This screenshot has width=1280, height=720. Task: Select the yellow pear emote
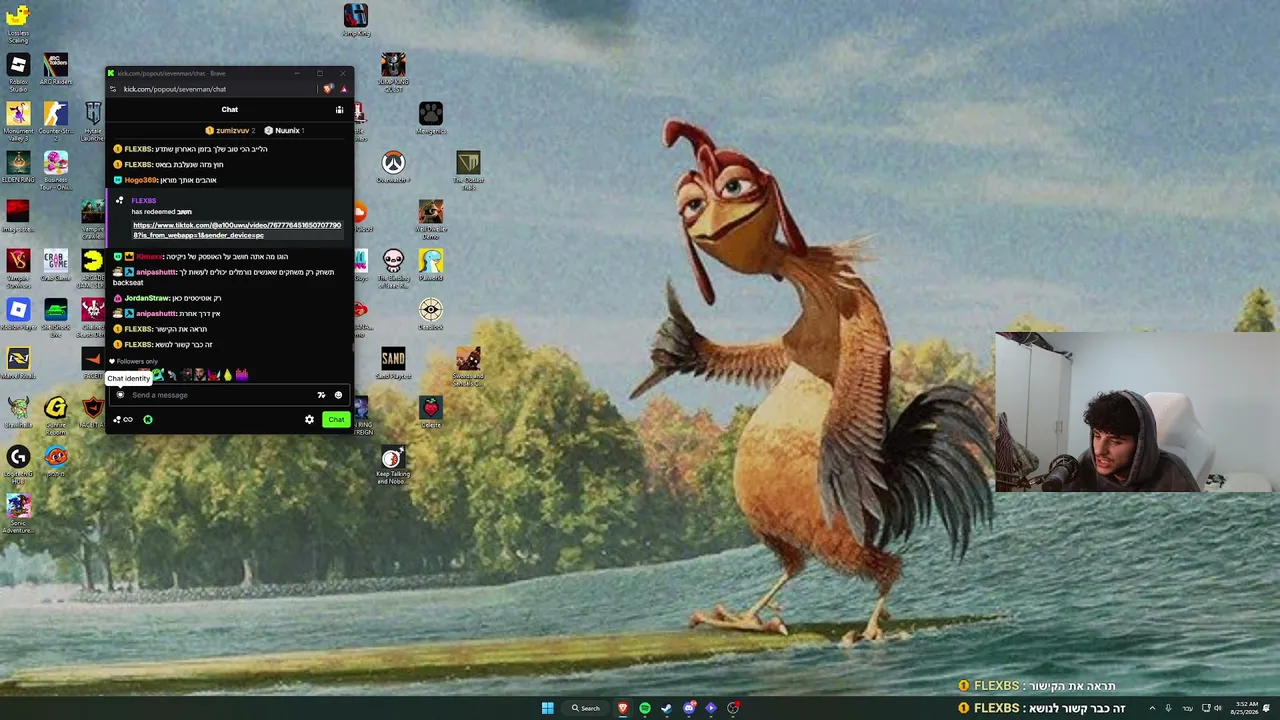click(x=228, y=375)
